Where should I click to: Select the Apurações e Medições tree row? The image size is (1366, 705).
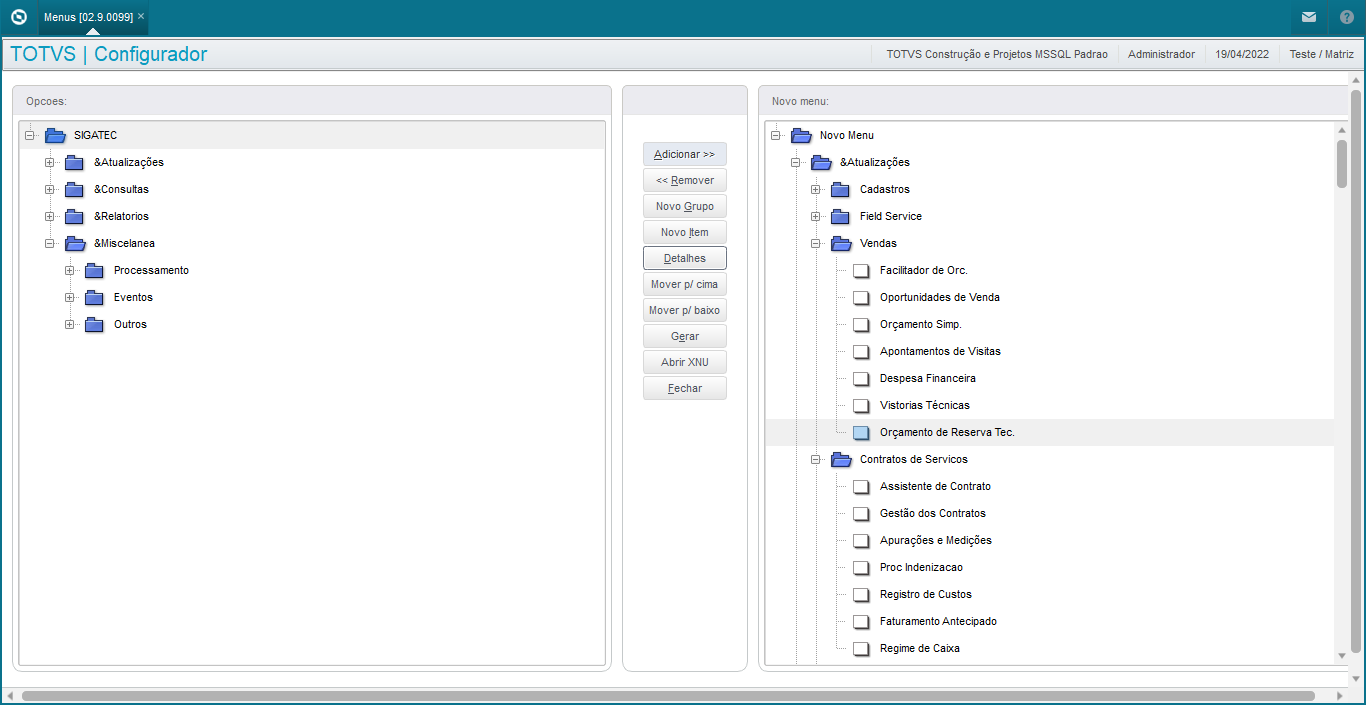click(1049, 540)
